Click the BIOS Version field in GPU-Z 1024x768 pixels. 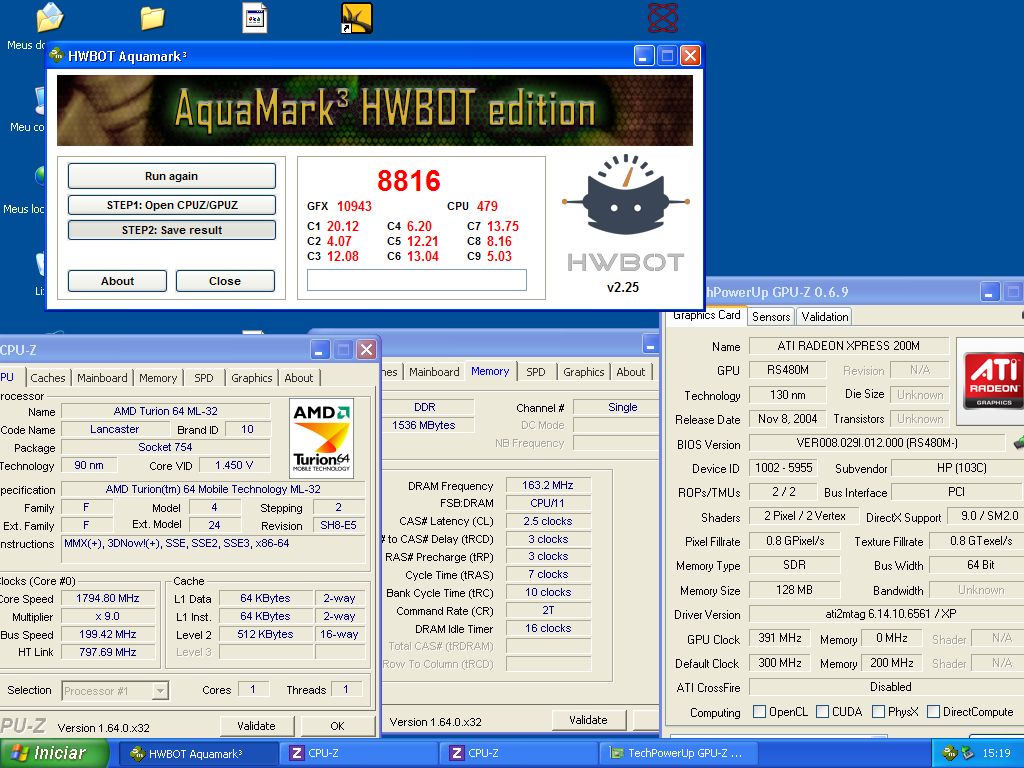pyautogui.click(x=876, y=443)
